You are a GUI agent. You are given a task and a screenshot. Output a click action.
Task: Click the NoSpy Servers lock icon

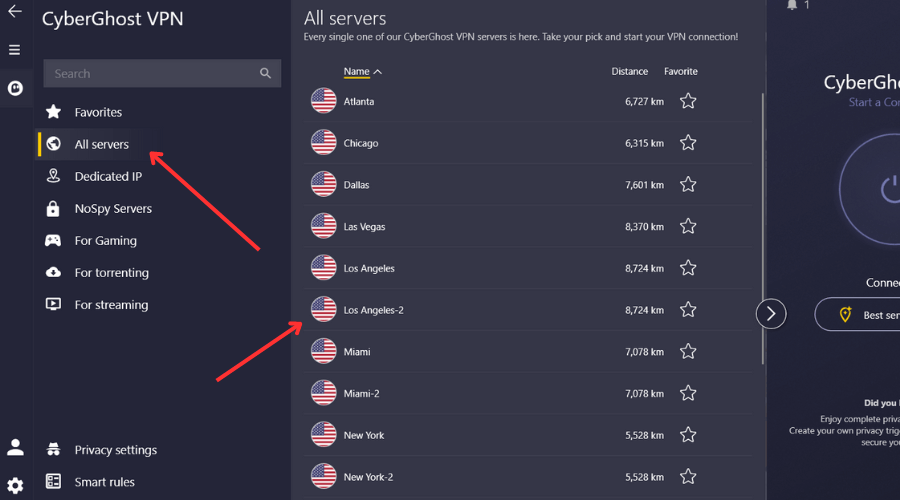click(x=53, y=208)
